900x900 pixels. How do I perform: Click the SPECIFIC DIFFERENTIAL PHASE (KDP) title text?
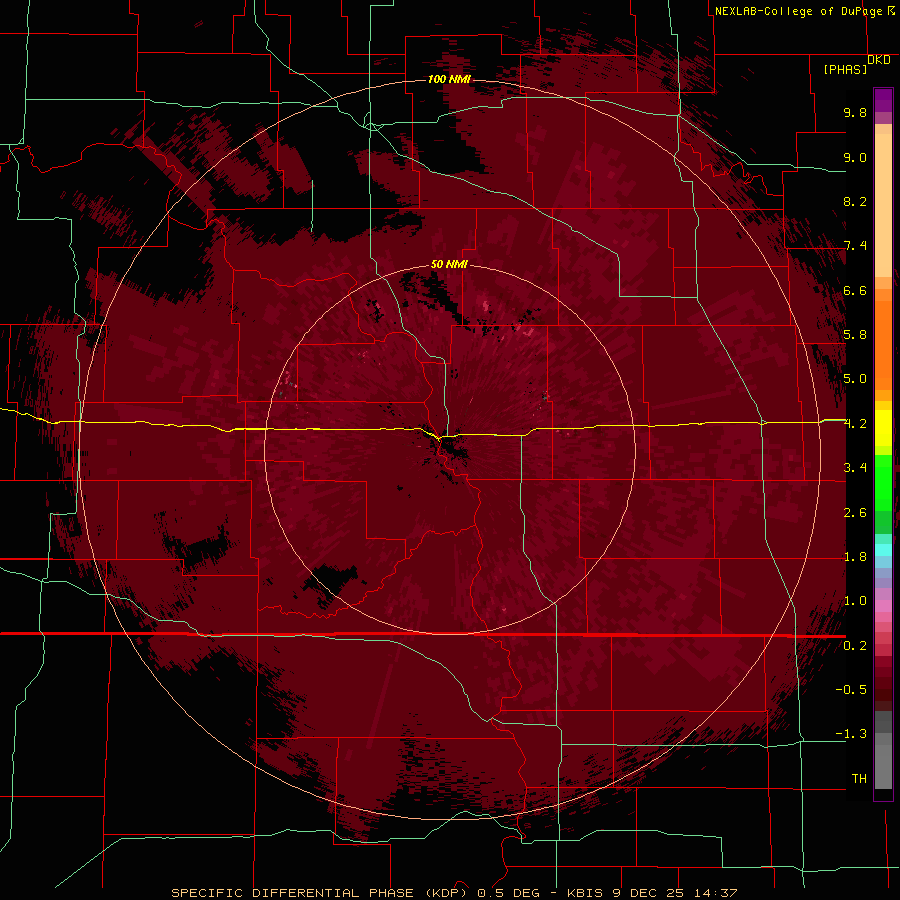pos(319,893)
